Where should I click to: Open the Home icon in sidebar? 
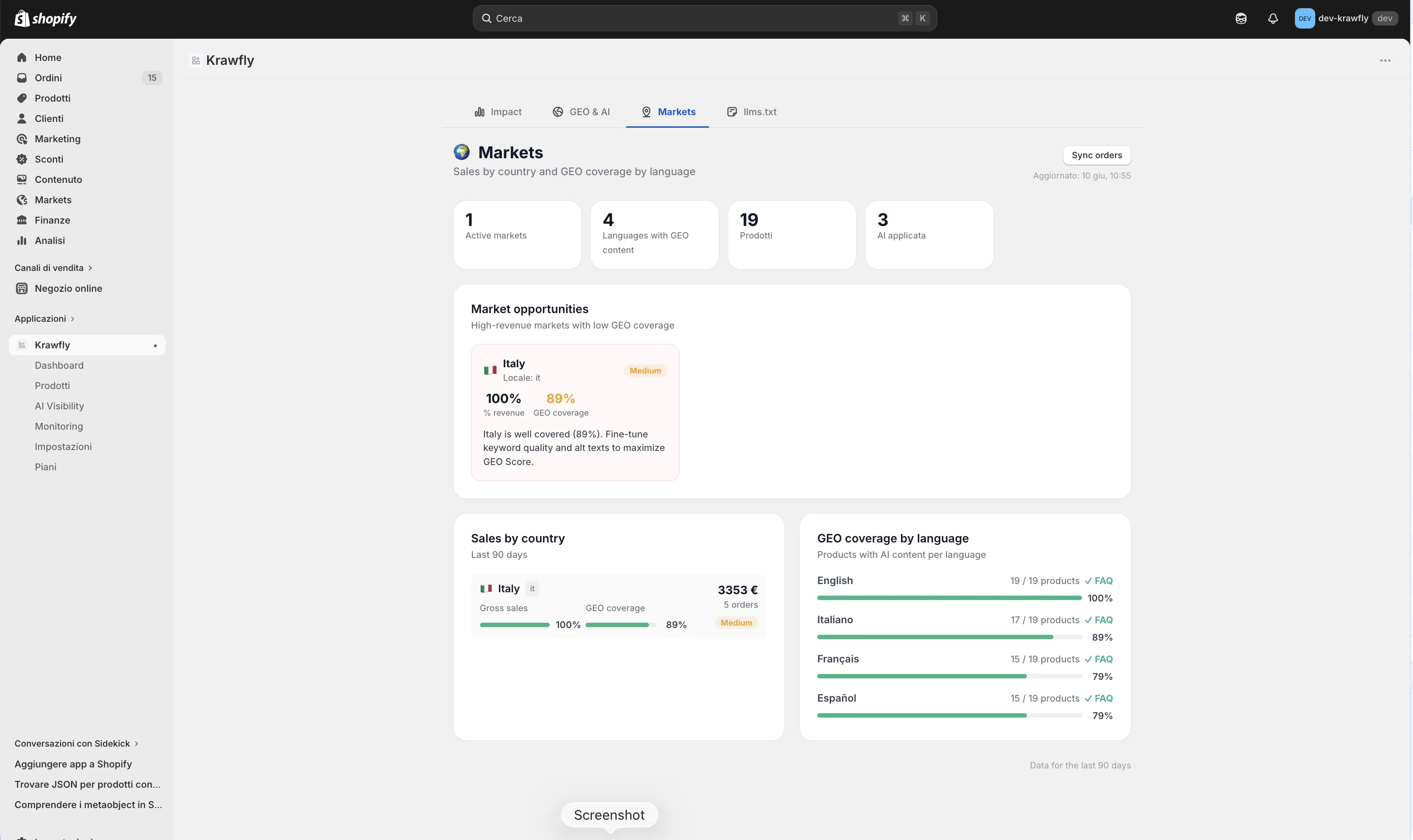coord(21,57)
